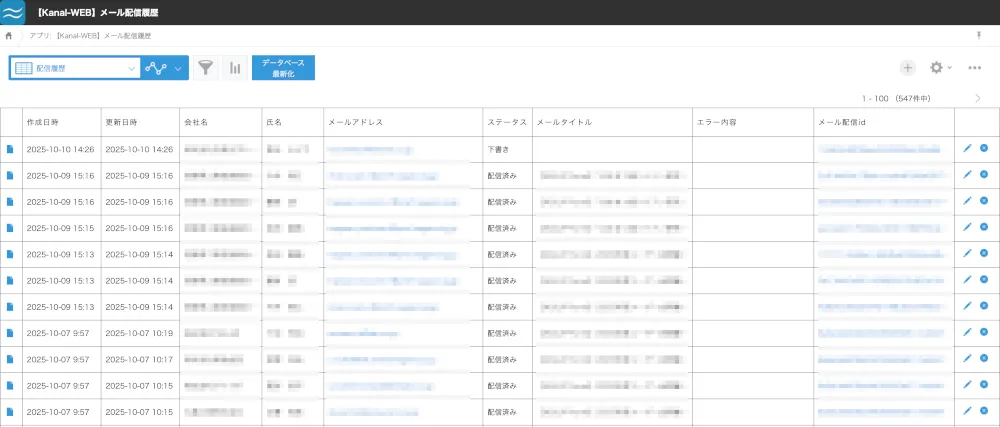1000x427 pixels.
Task: Expand the 配信履歴 view dropdown
Action: pos(132,68)
